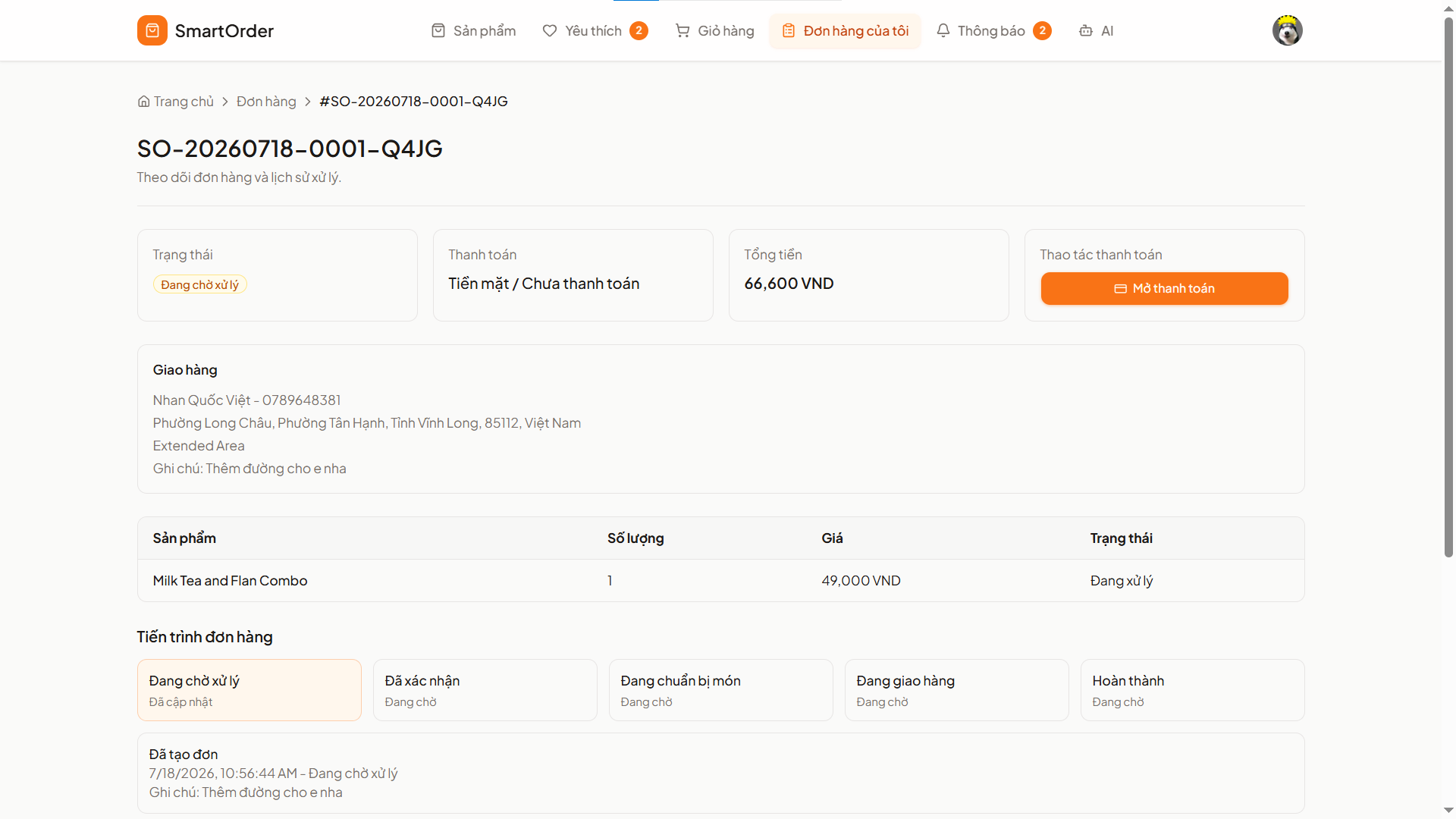
Task: Click the 66,600 VND total amount
Action: (x=789, y=283)
